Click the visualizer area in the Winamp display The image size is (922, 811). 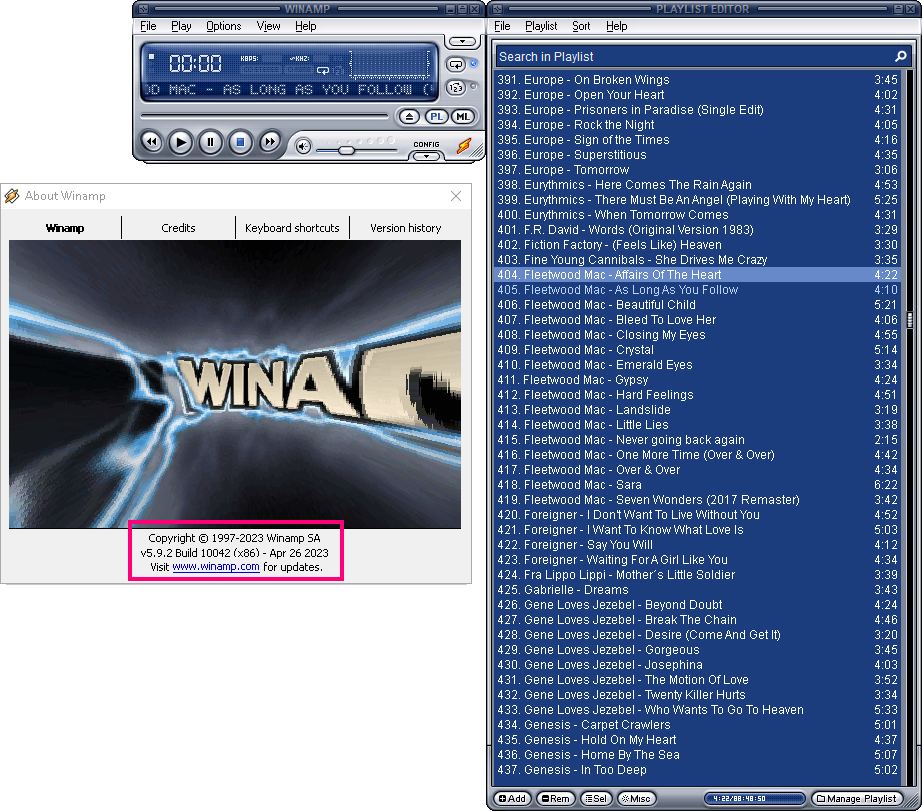tap(390, 64)
